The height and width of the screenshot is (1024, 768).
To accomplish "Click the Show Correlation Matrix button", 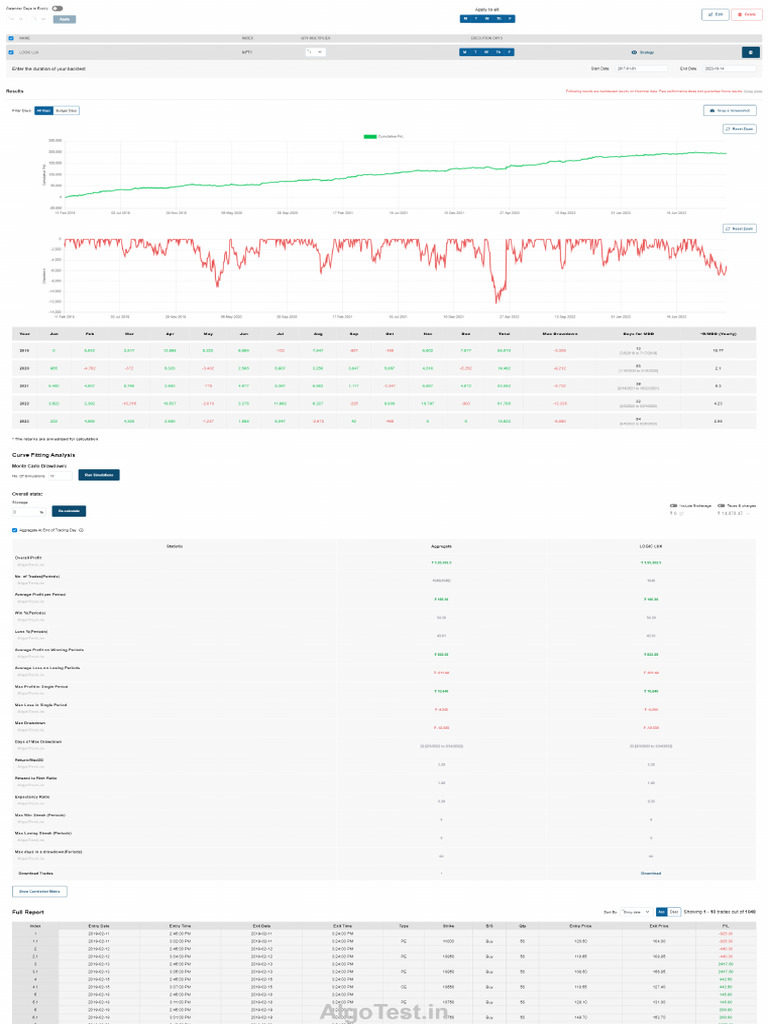I will pyautogui.click(x=39, y=891).
